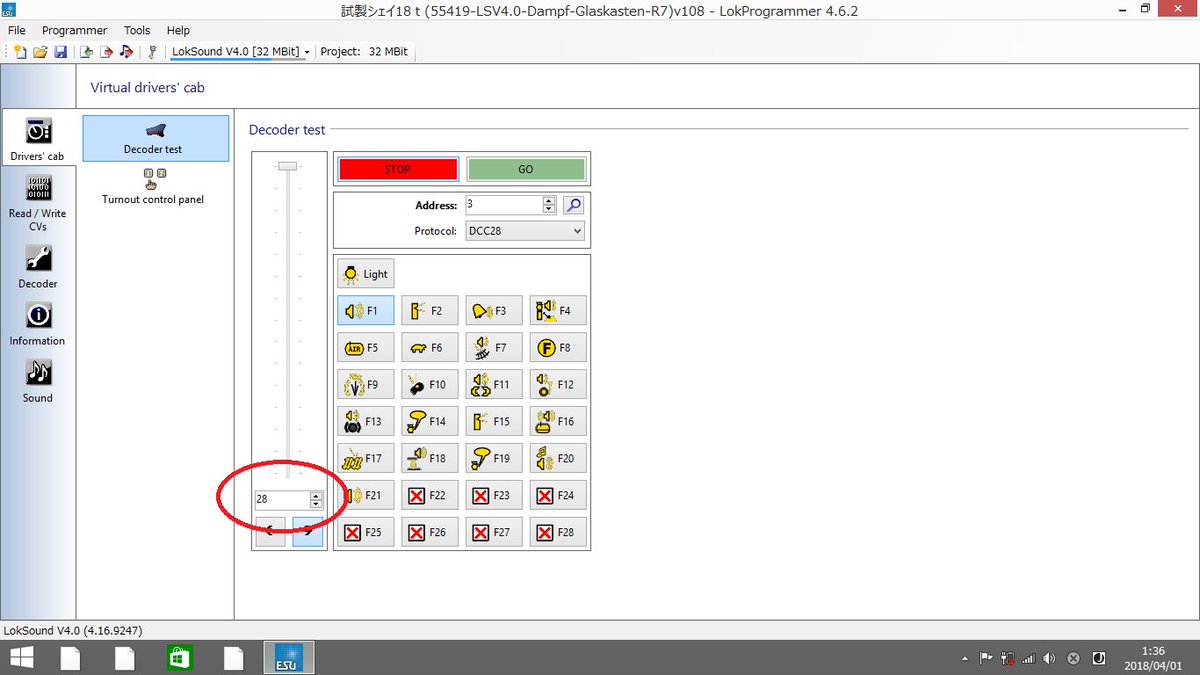Open the Tools menu
This screenshot has height=675, width=1200.
137,31
